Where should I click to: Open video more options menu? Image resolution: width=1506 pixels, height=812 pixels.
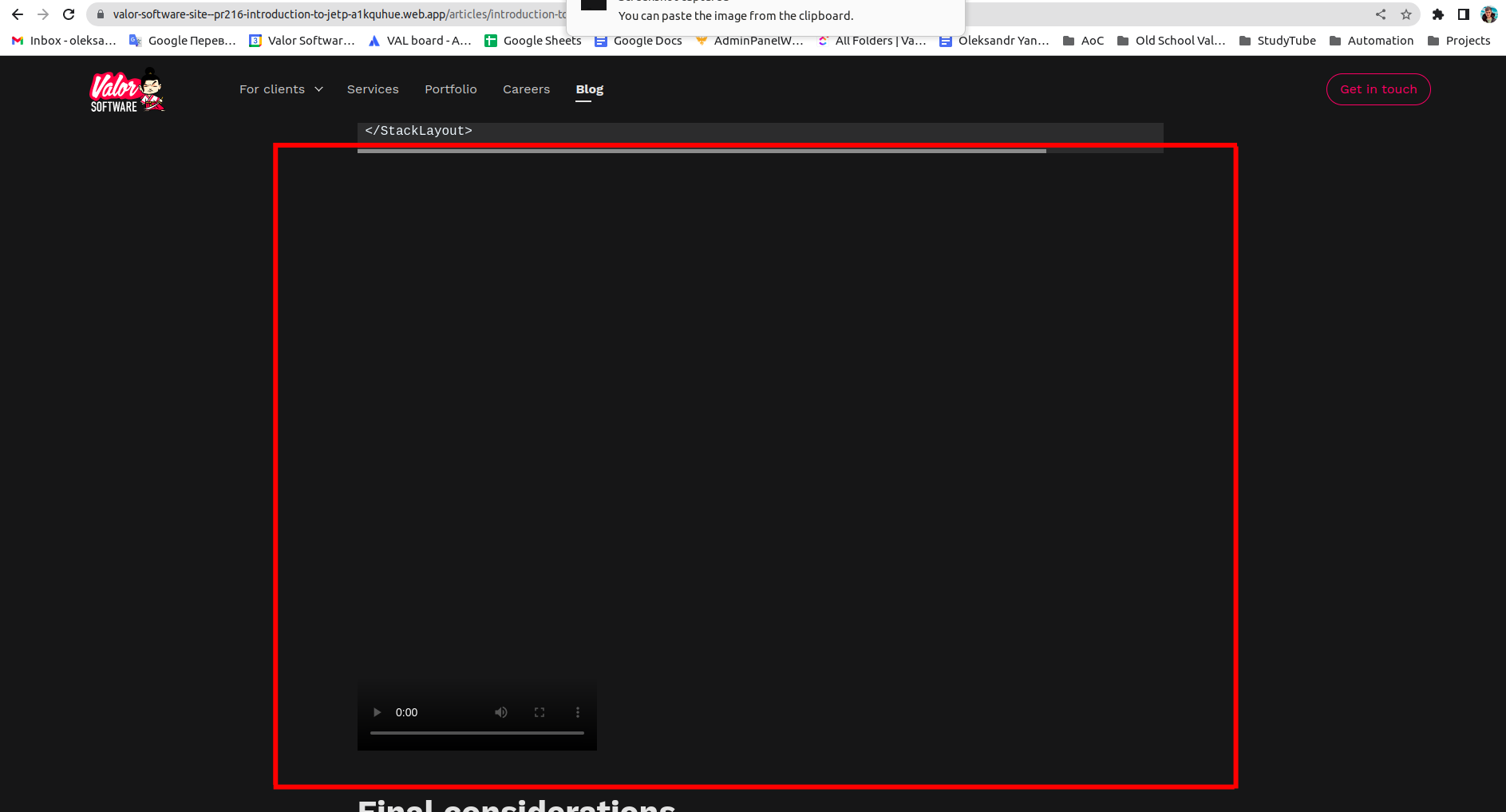[578, 712]
